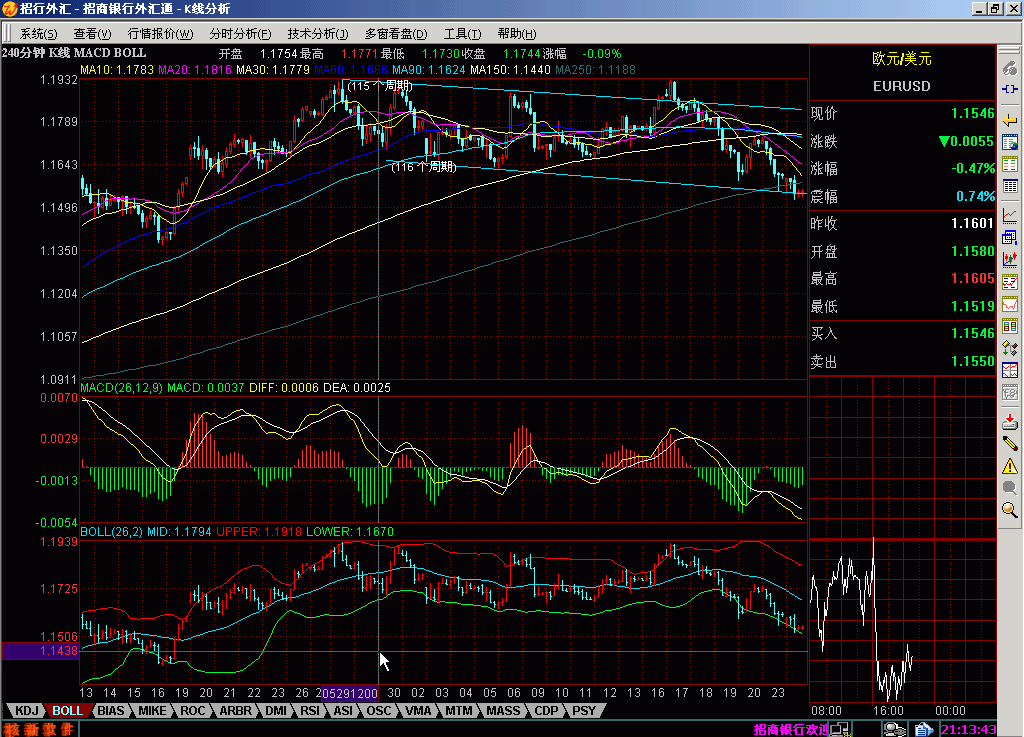Open the 行情报价(W) menu
This screenshot has width=1024, height=737.
coord(160,34)
